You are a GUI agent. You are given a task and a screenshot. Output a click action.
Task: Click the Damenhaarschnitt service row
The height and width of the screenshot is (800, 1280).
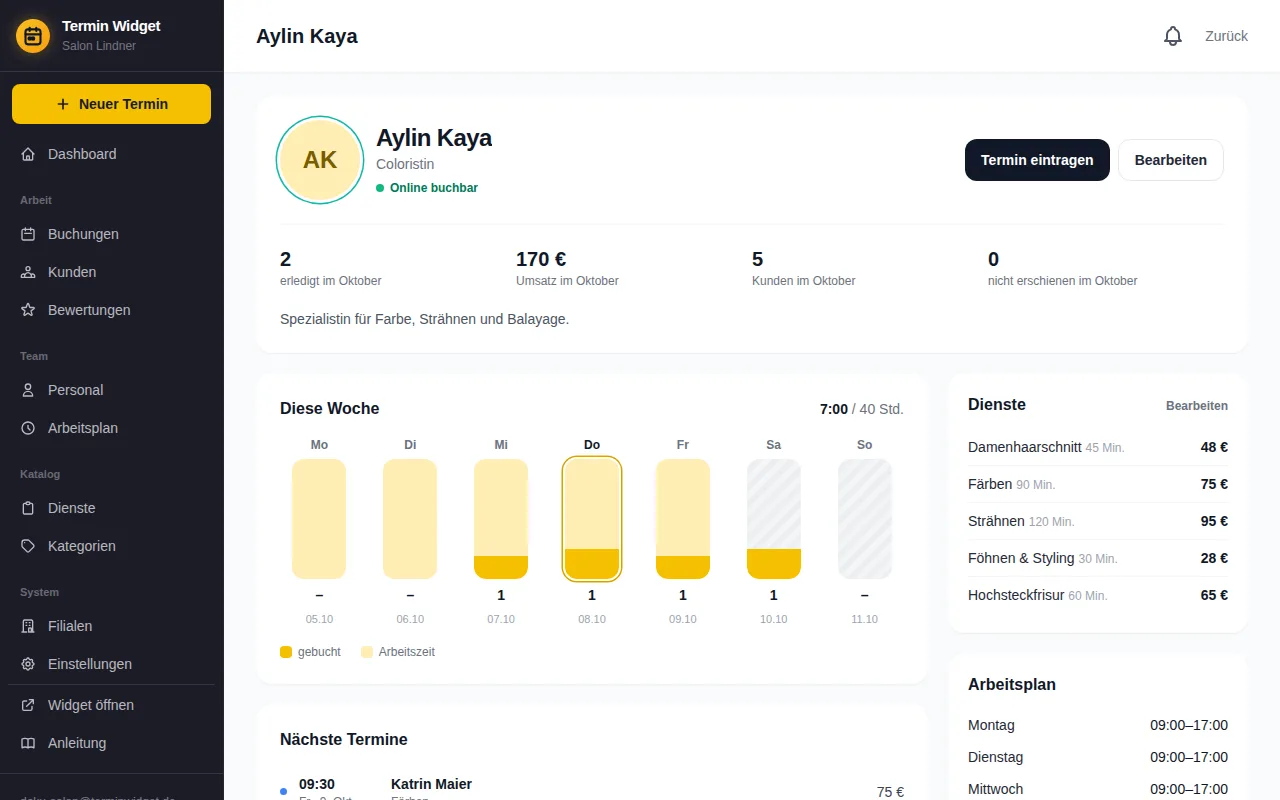(x=1098, y=447)
